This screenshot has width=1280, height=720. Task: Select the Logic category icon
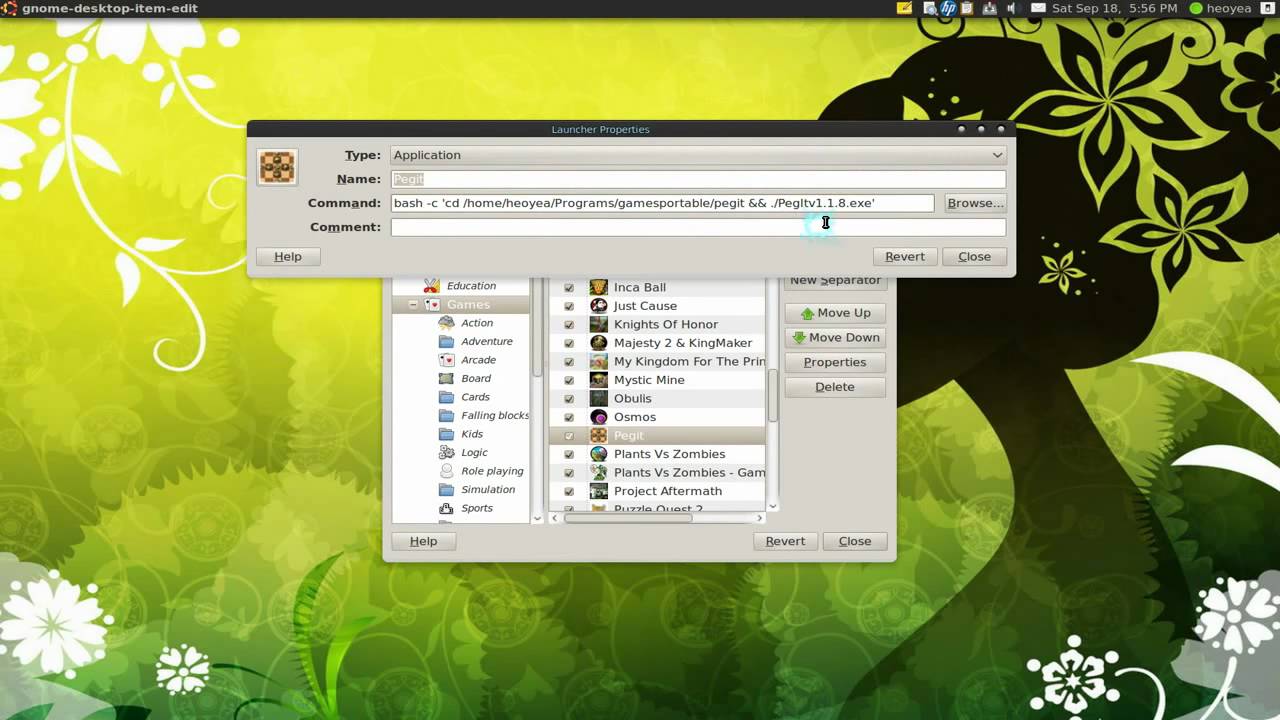[x=446, y=453]
